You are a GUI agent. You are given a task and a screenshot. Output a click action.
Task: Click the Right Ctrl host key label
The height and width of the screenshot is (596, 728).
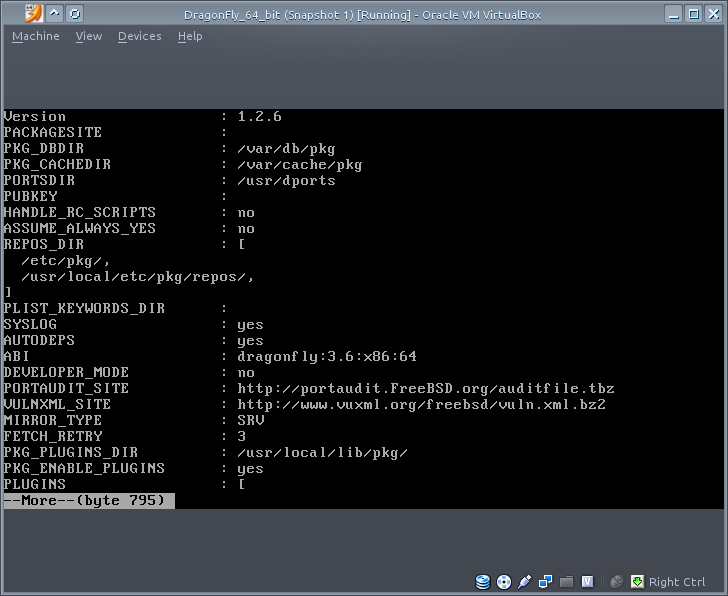(677, 582)
